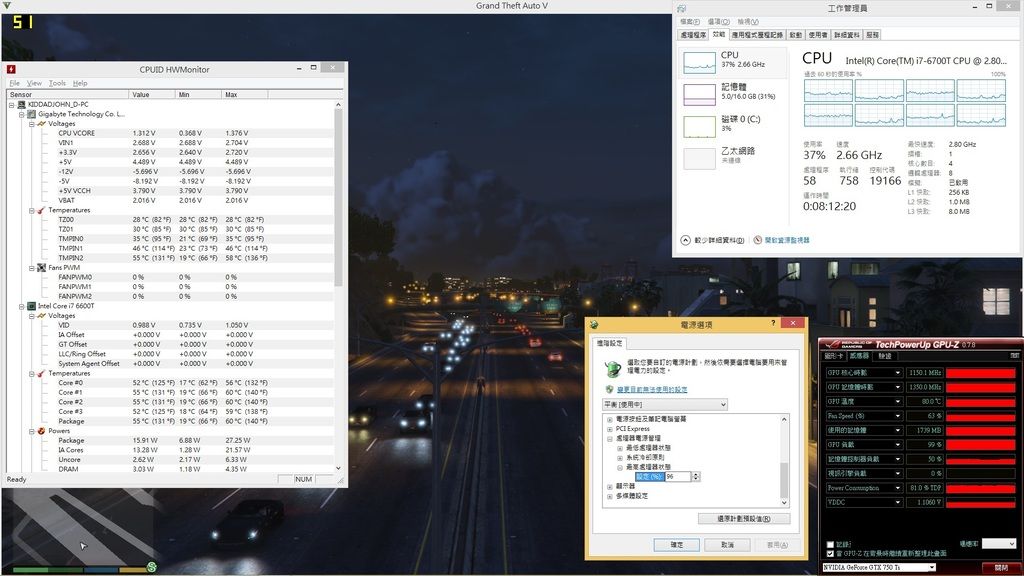The height and width of the screenshot is (576, 1024).
Task: Click the 設定 (%) value field showing 96
Action: tap(677, 477)
